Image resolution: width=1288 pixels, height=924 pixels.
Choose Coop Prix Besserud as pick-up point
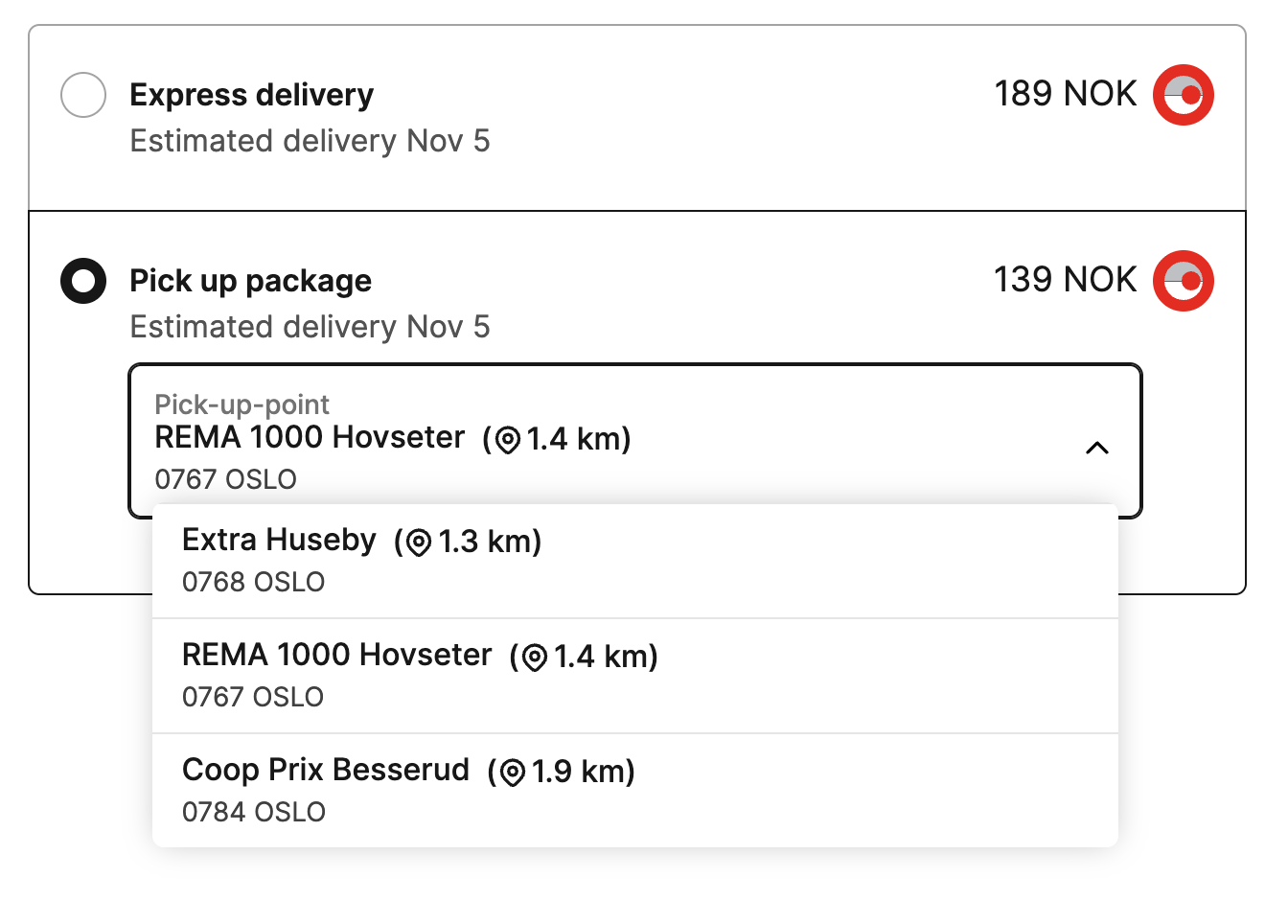point(634,791)
